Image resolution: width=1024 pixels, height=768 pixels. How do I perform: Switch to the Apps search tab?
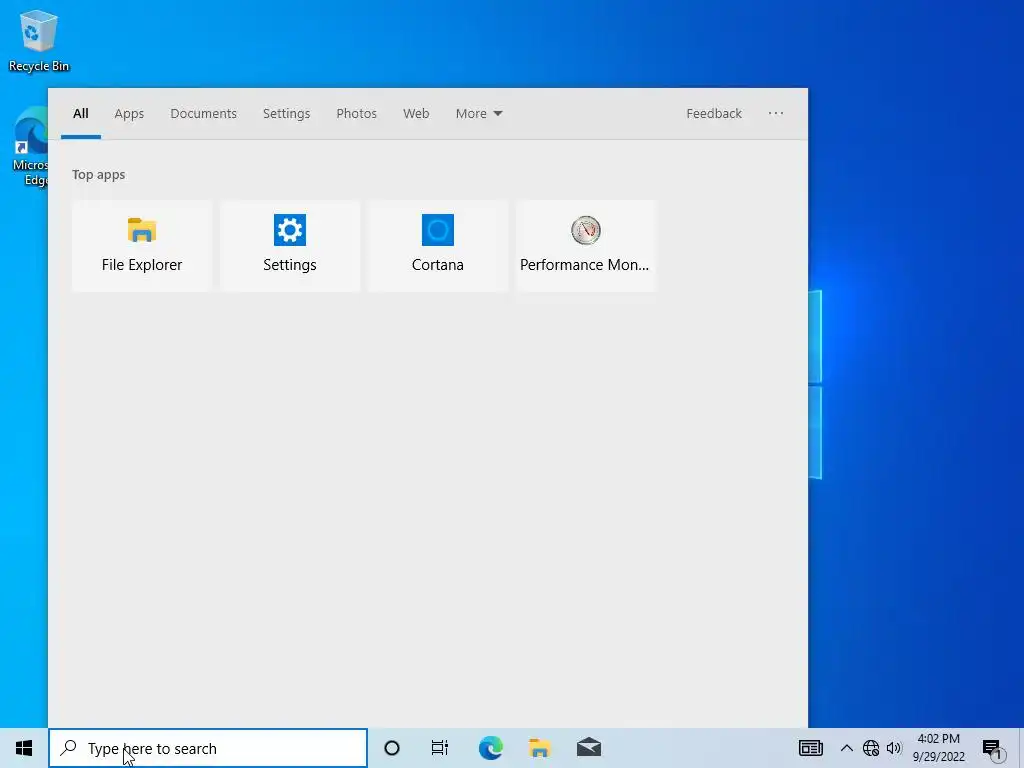coord(129,114)
